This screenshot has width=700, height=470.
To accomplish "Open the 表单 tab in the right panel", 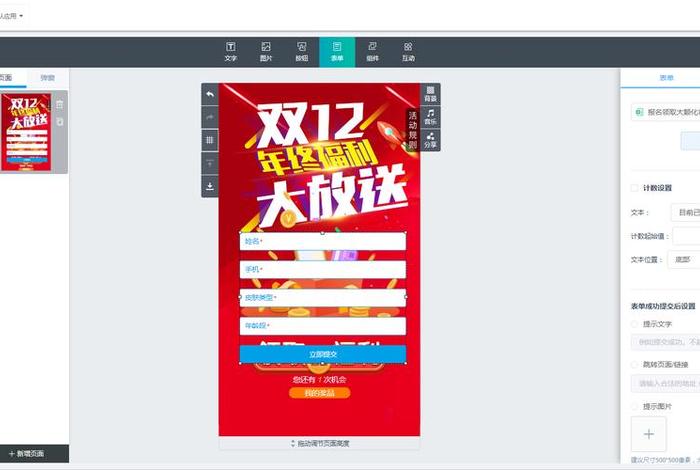I will (x=667, y=78).
